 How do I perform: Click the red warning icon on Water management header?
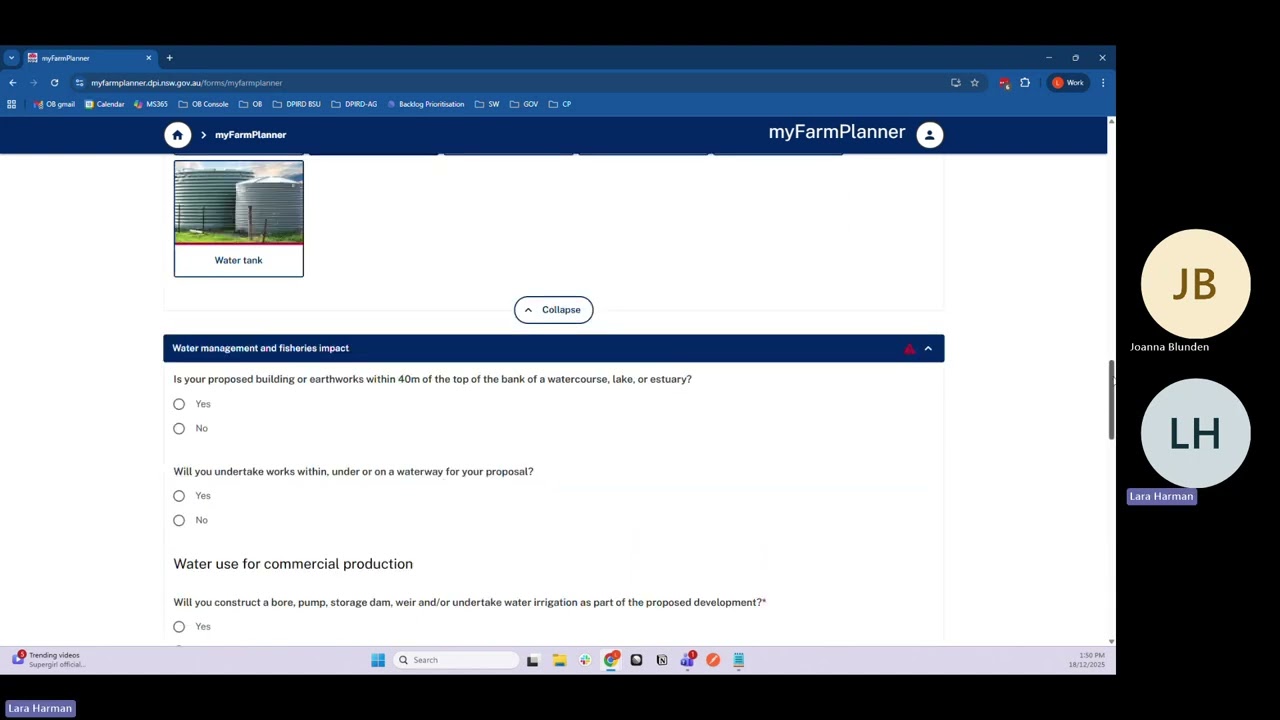tap(909, 349)
